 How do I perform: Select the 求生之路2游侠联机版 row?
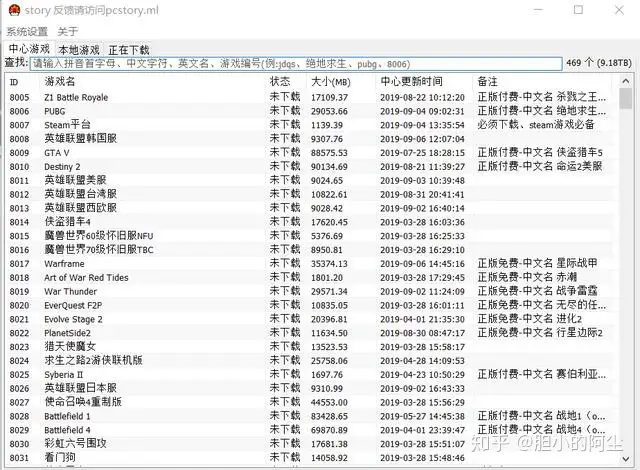[x=309, y=361]
